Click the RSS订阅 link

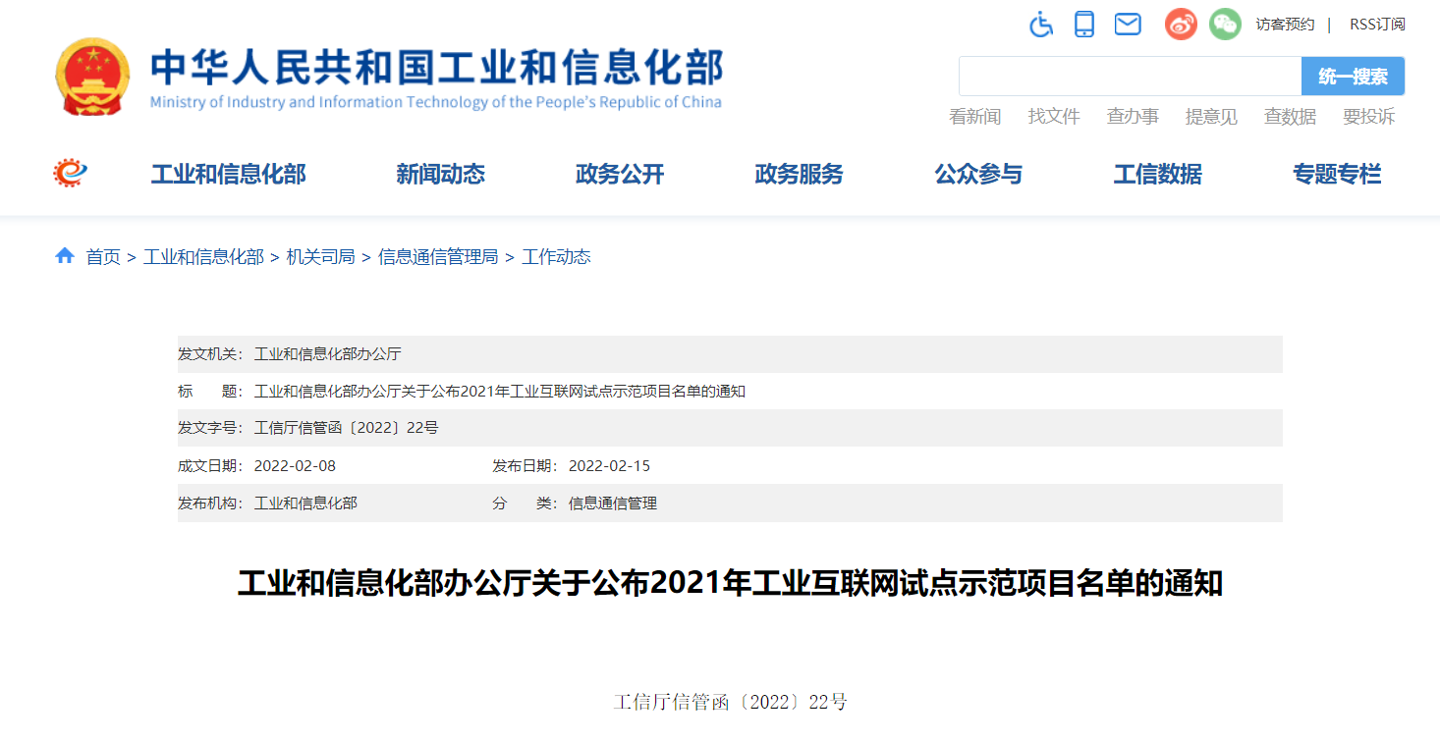[1377, 24]
